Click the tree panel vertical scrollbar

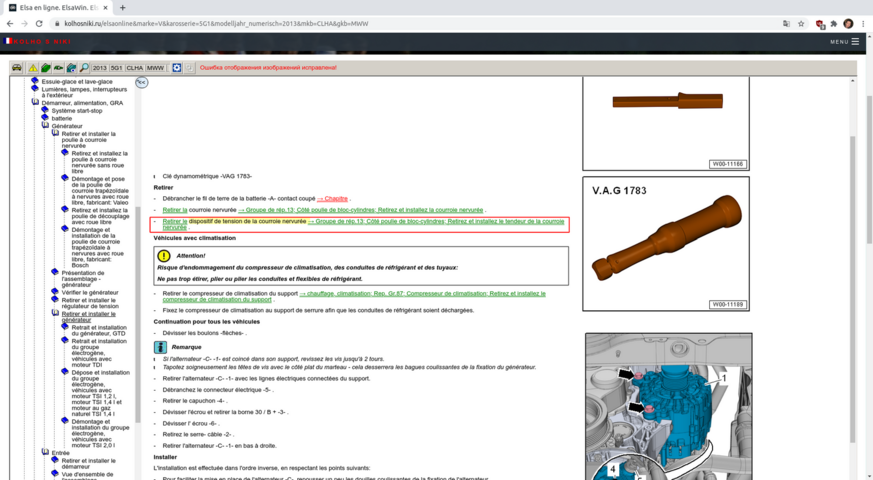(138, 315)
